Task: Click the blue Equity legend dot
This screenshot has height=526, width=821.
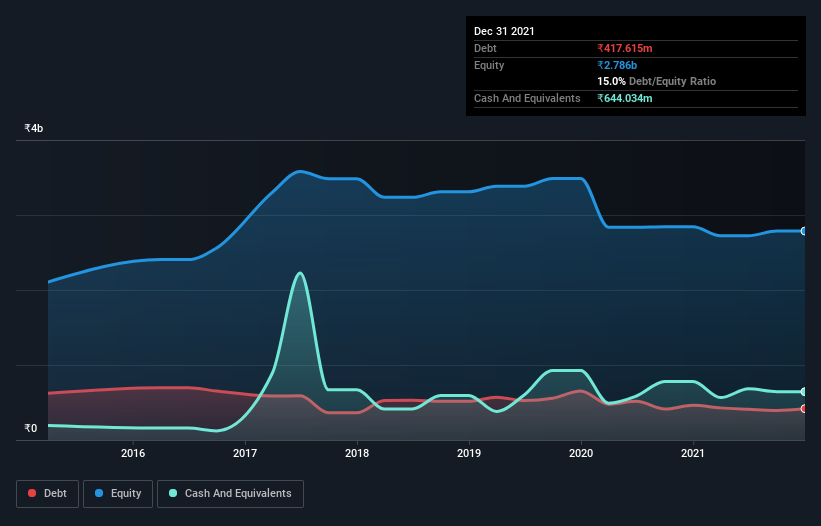Action: pos(99,493)
